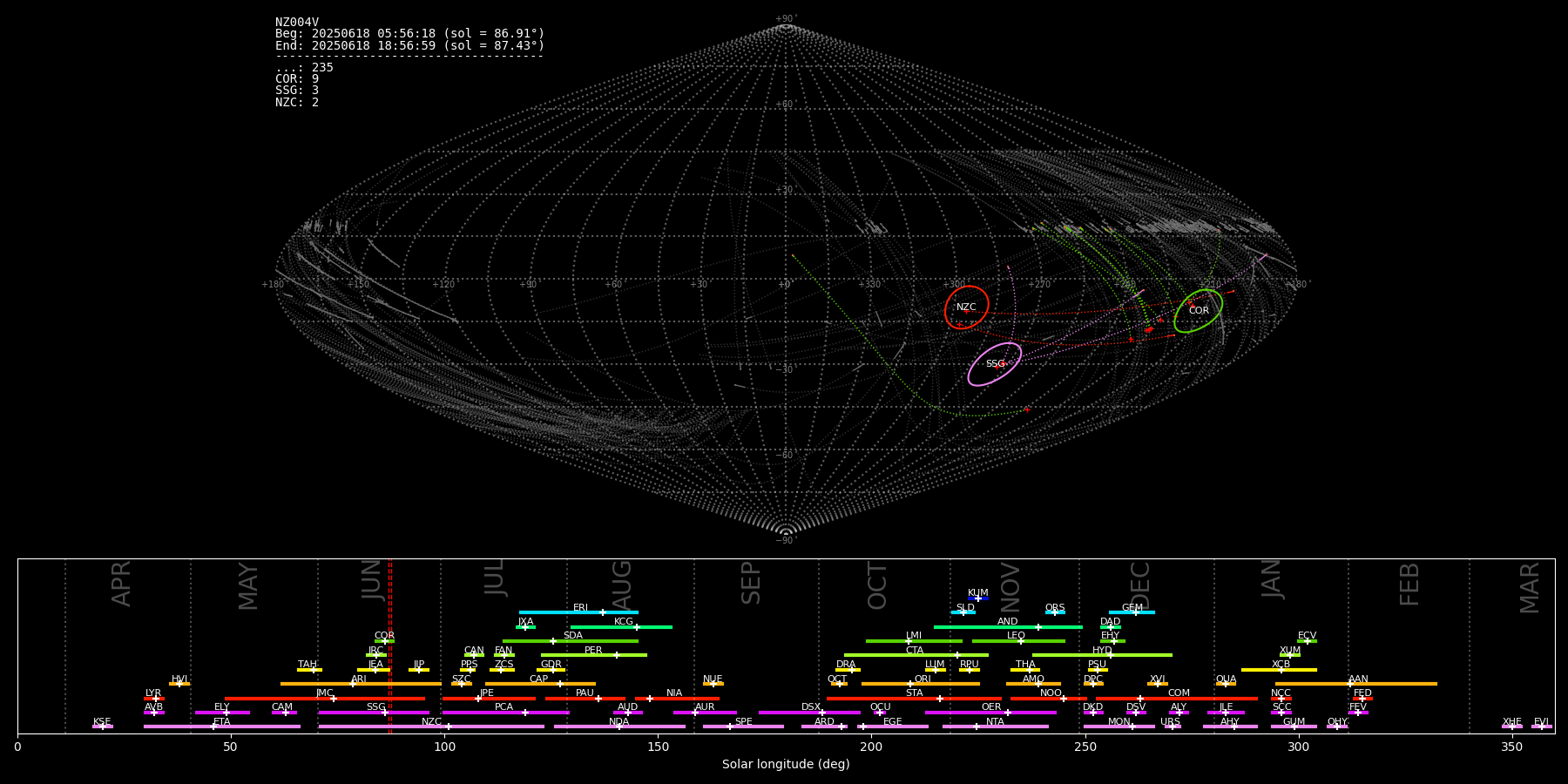Select the AAN shower bar in timeline
The image size is (1568, 784).
click(1356, 684)
